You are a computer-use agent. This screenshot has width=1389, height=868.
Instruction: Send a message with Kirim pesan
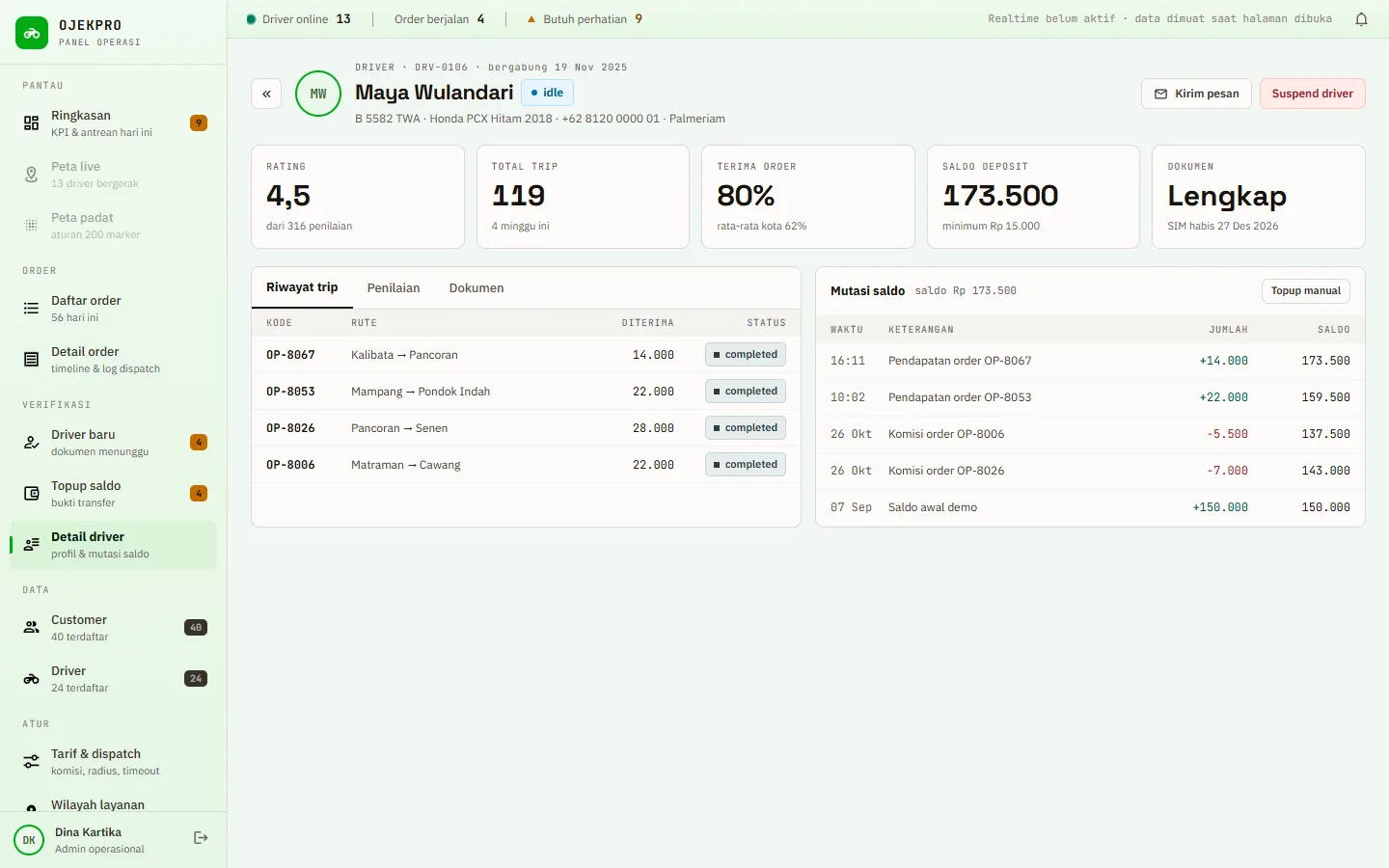click(1197, 94)
